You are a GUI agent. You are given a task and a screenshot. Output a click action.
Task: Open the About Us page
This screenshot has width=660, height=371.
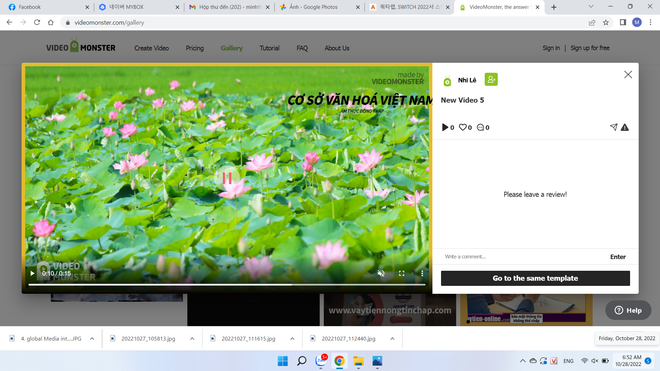(337, 48)
